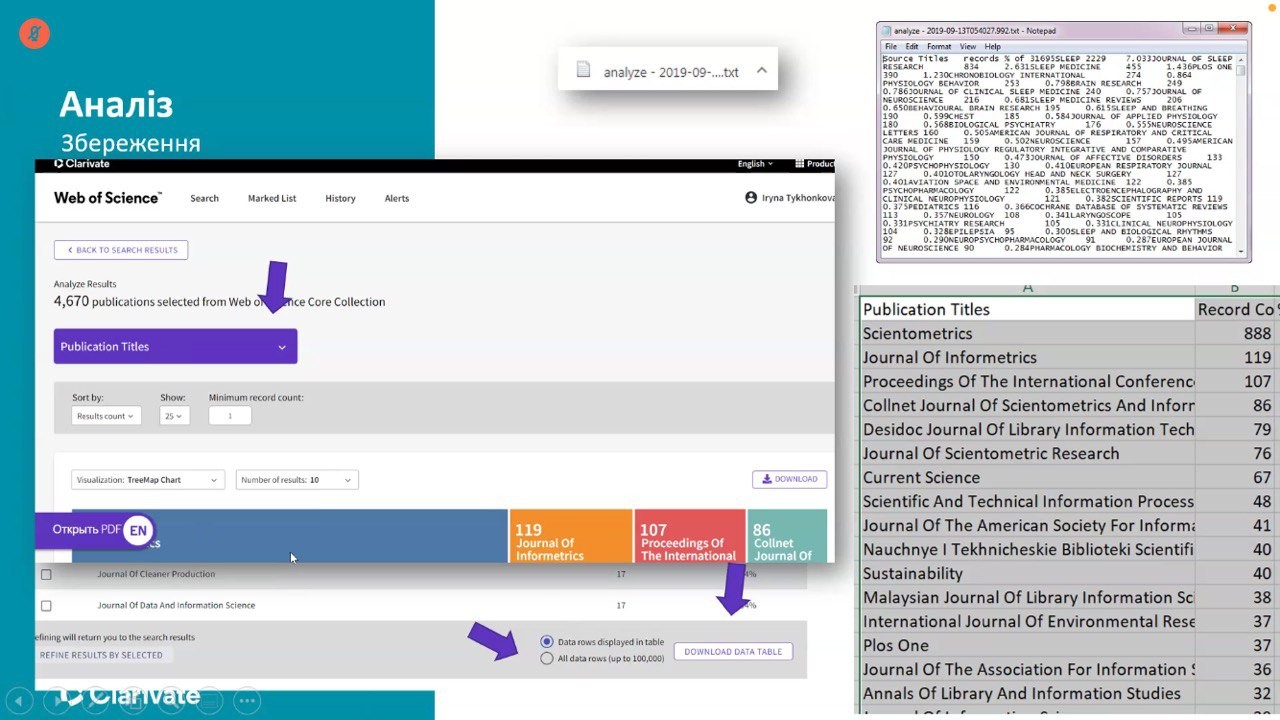Open View menu in Notepad
This screenshot has height=720, width=1280.
tap(968, 47)
